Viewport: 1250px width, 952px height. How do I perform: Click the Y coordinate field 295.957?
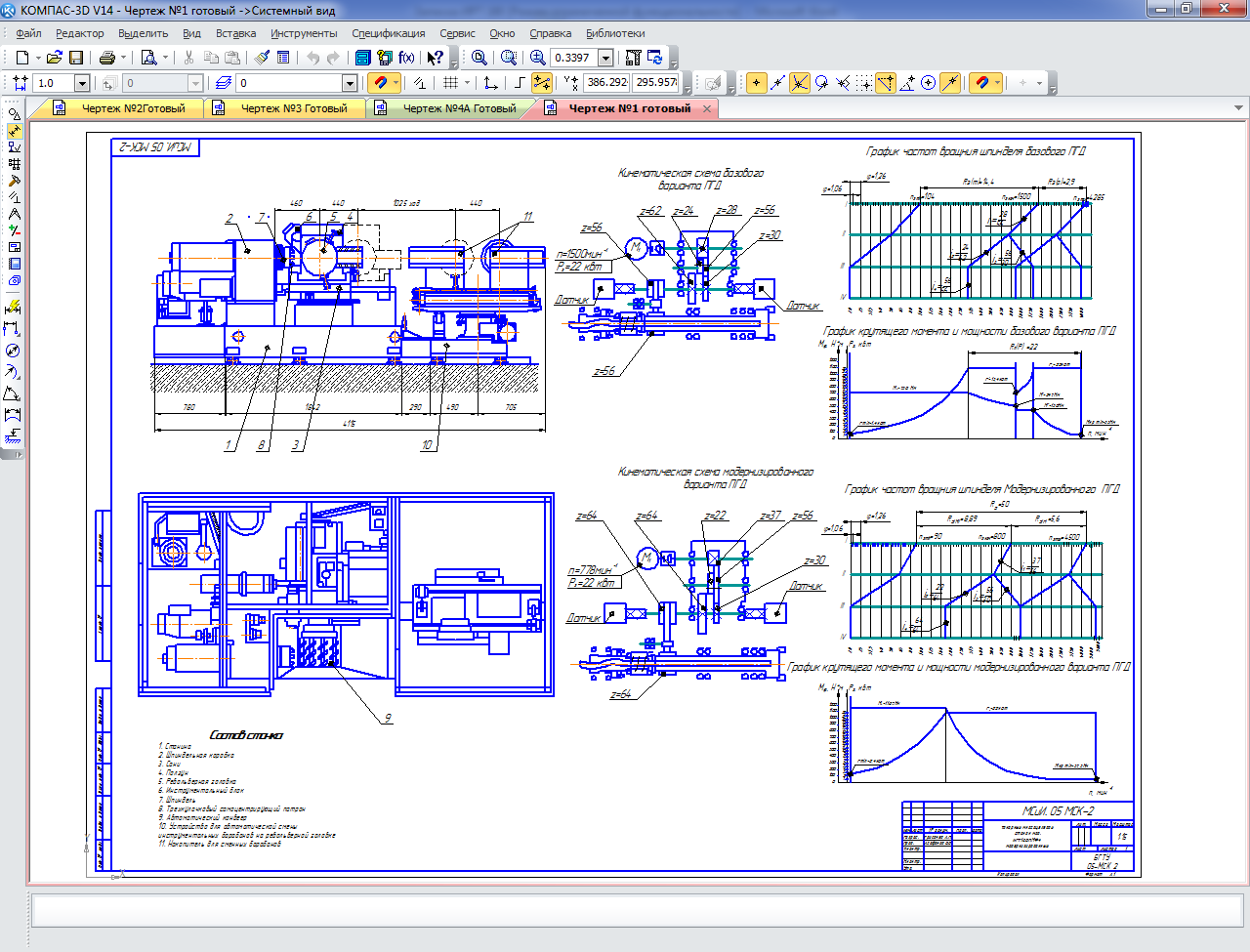point(656,83)
